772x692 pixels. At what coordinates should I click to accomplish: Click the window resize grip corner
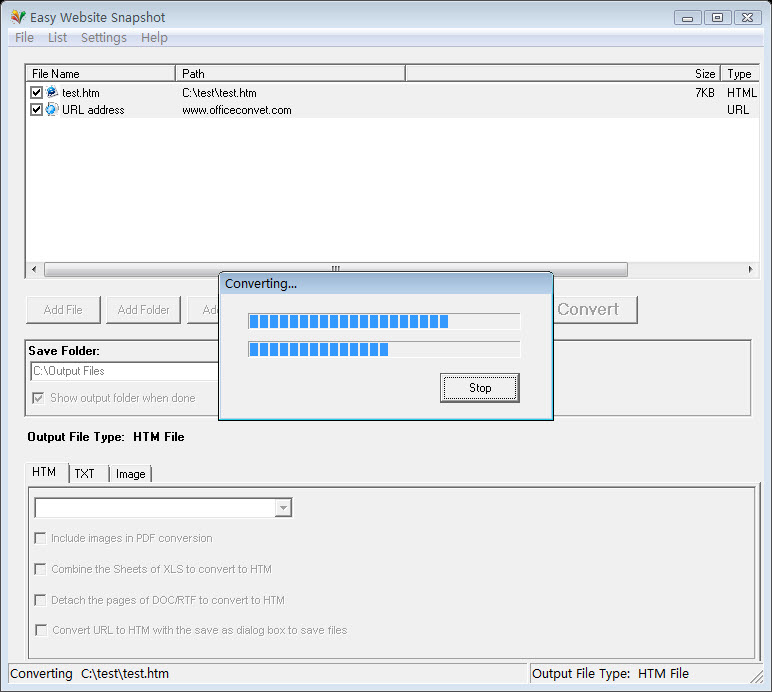click(x=757, y=676)
